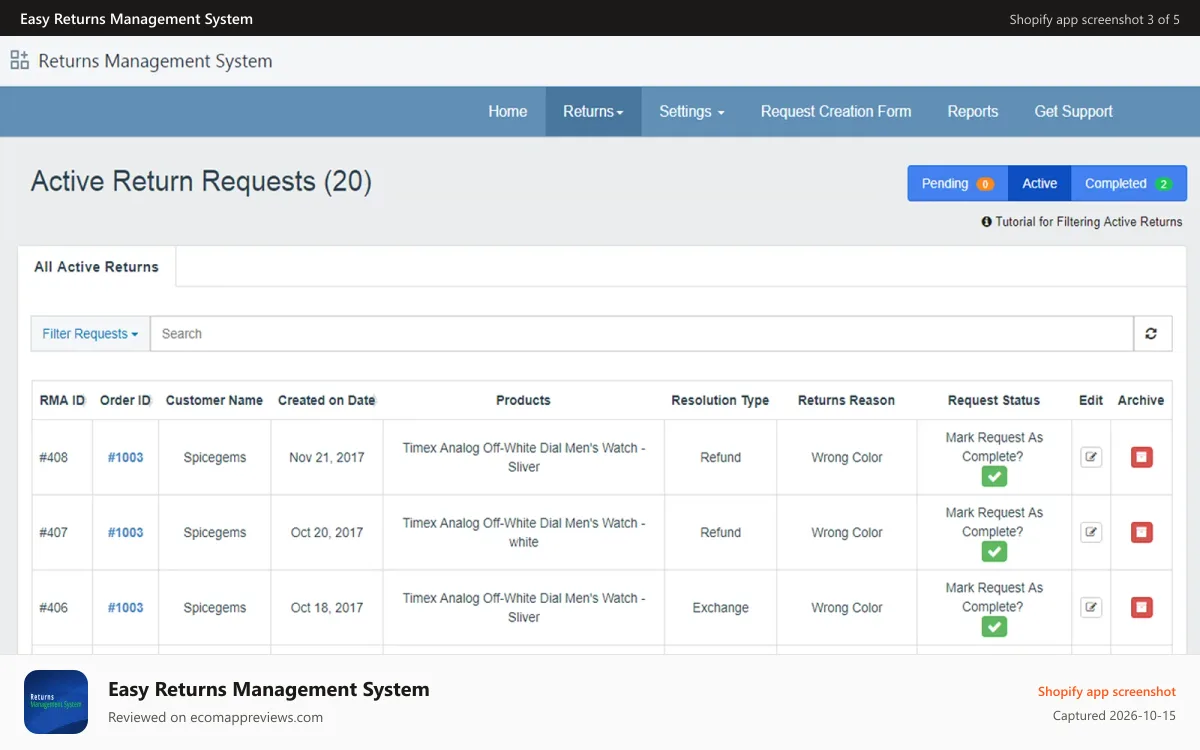Click the Oct 20, 2017 date cell
Image resolution: width=1200 pixels, height=750 pixels.
pyautogui.click(x=327, y=532)
